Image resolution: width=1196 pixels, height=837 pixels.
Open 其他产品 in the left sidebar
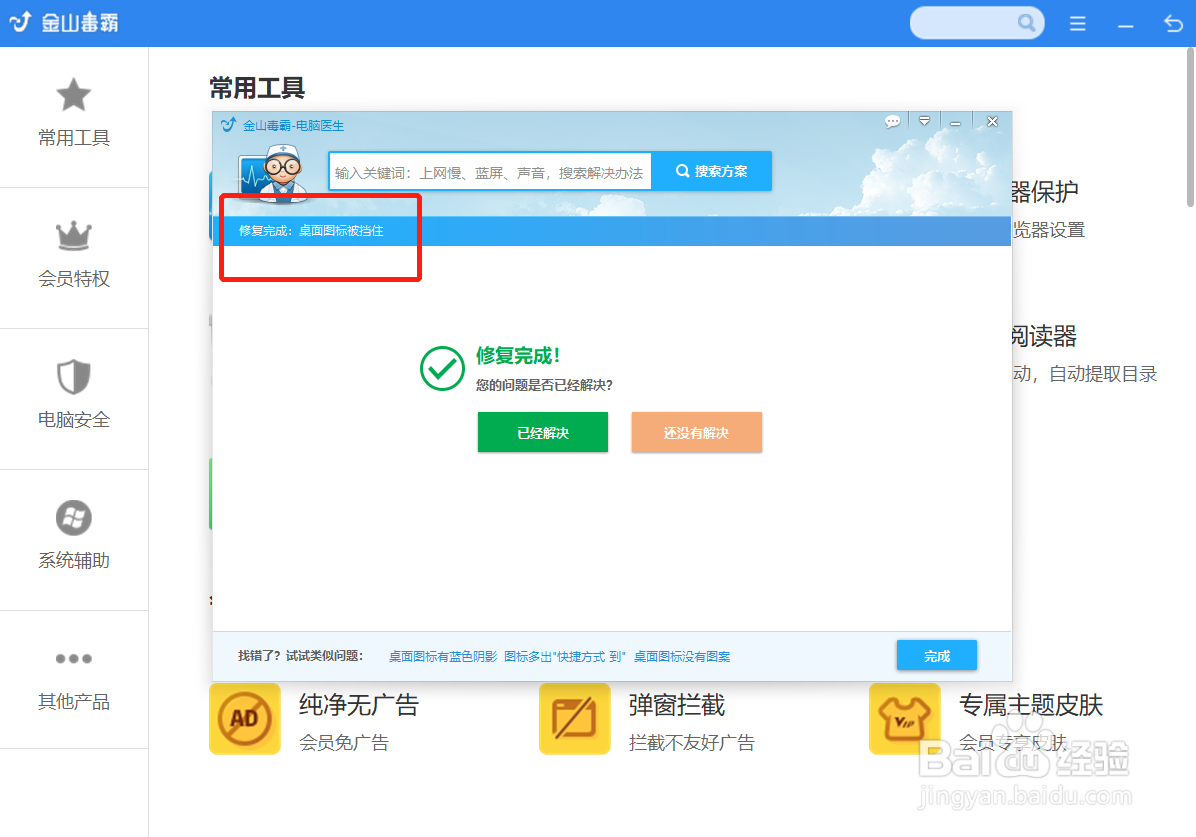coord(74,680)
